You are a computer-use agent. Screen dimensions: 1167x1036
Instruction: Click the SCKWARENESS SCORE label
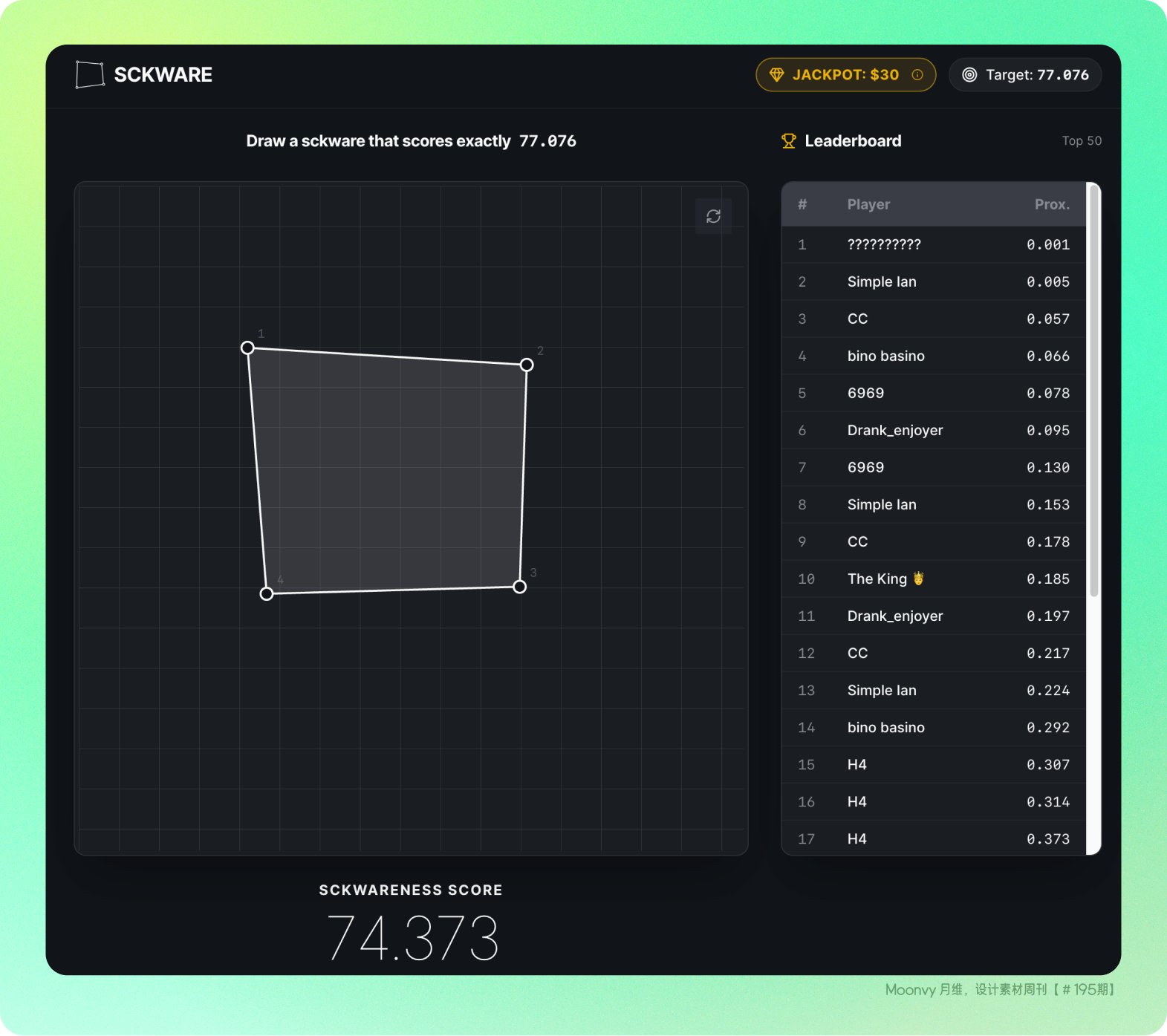(411, 890)
